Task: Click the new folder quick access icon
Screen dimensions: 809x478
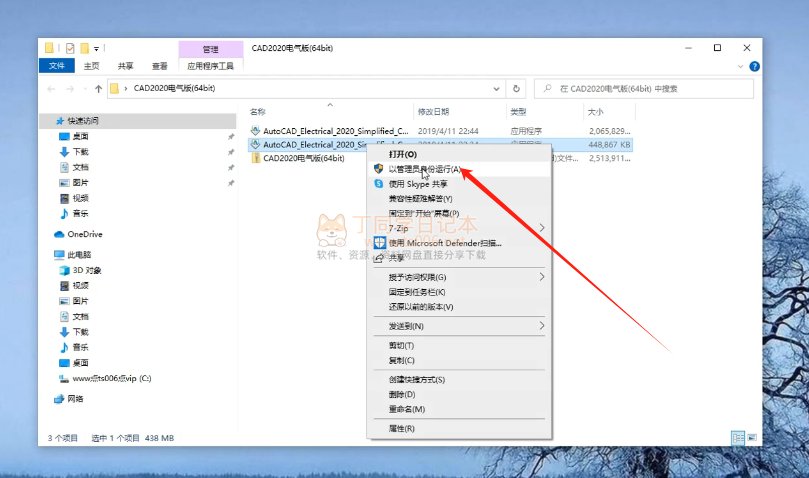Action: pyautogui.click(x=85, y=48)
